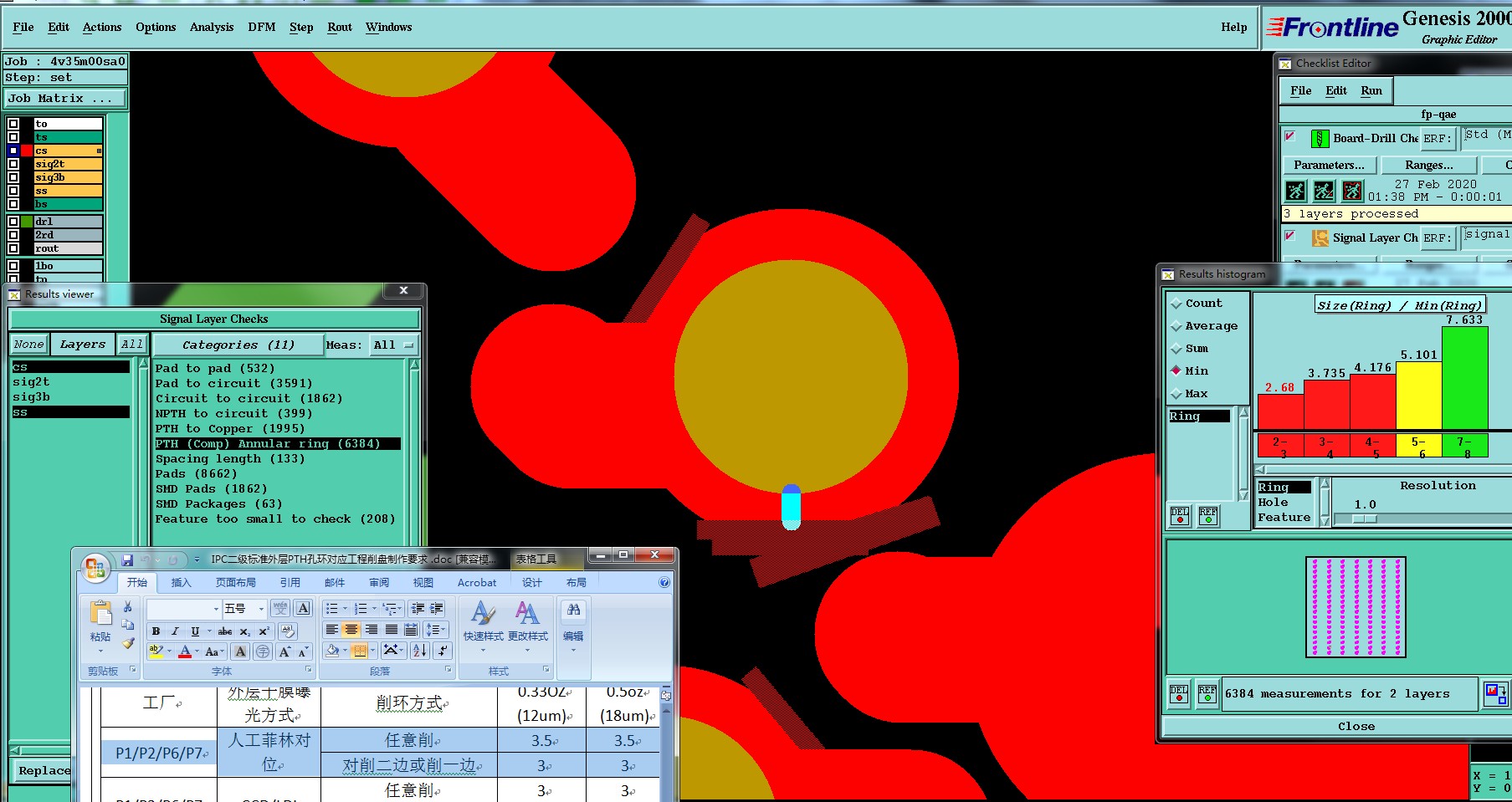Apply subscript formatting
Screen dimensions: 1512x802
[244, 631]
